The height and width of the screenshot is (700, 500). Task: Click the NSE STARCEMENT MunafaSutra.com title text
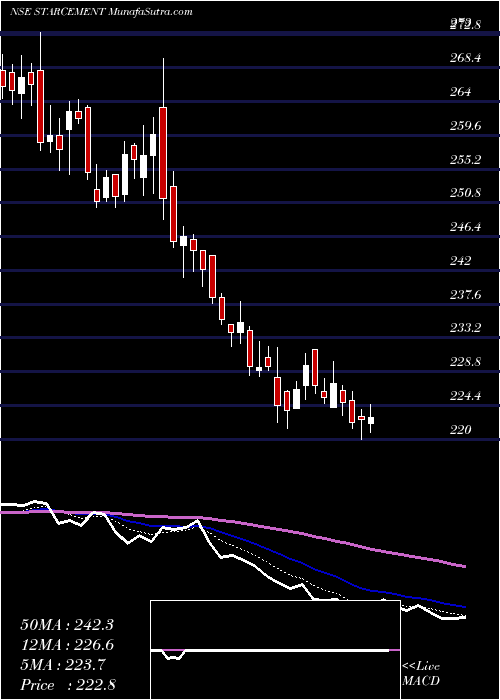tap(101, 12)
